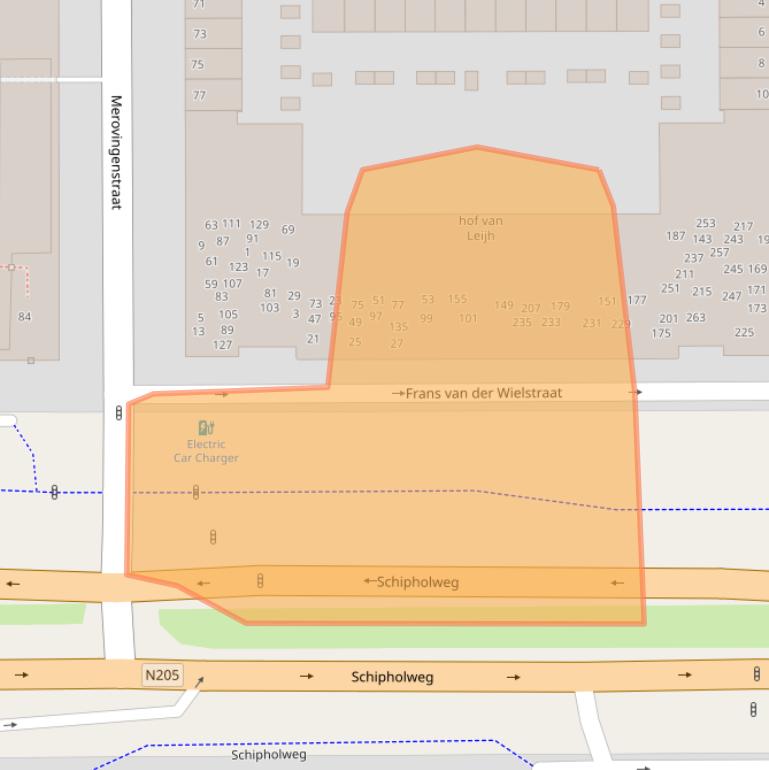Select the Frans van der Wielstraat label
The image size is (769, 770).
point(484,393)
